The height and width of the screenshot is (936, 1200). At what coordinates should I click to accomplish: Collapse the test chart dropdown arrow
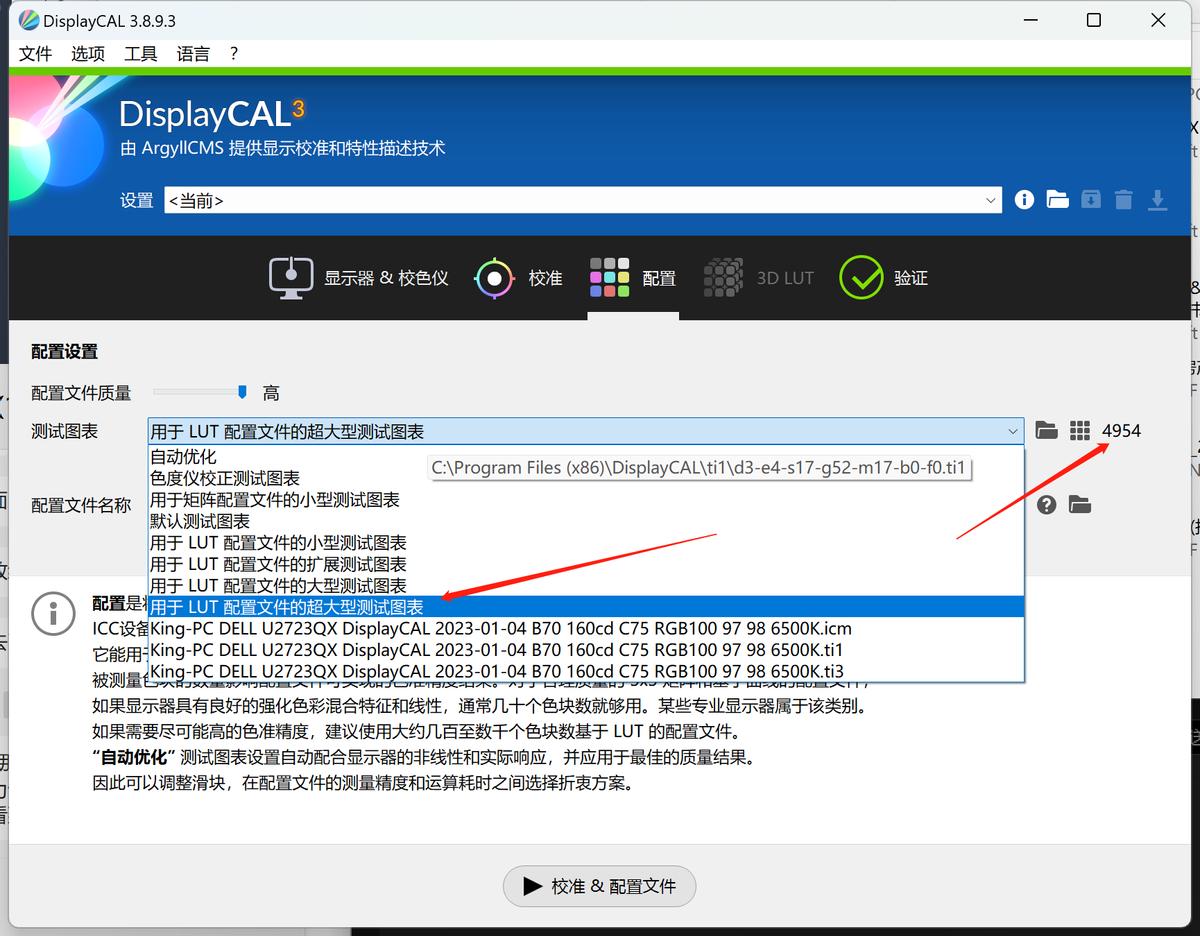click(x=1013, y=431)
